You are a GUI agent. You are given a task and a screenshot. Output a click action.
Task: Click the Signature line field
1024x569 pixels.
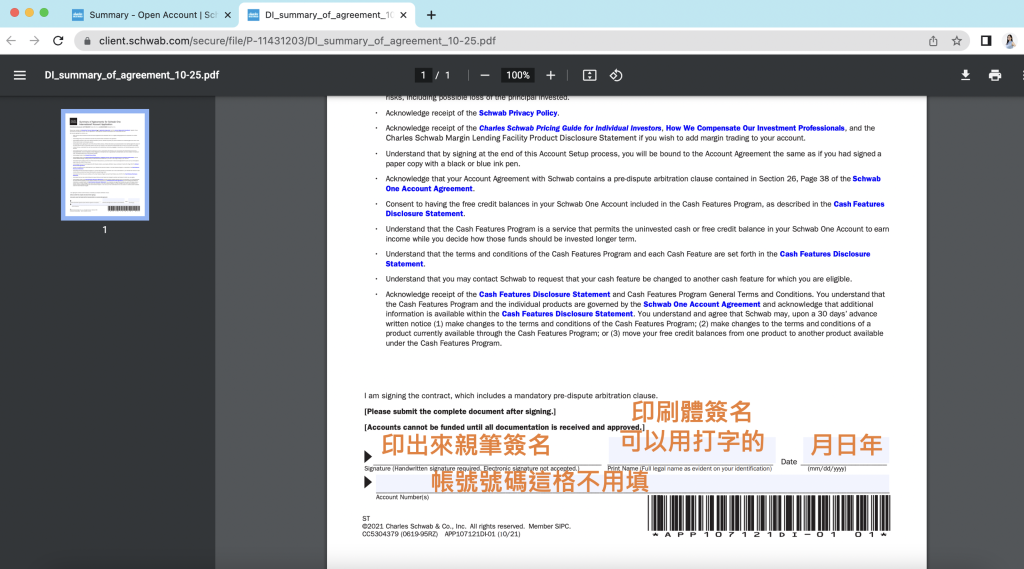[x=487, y=451]
